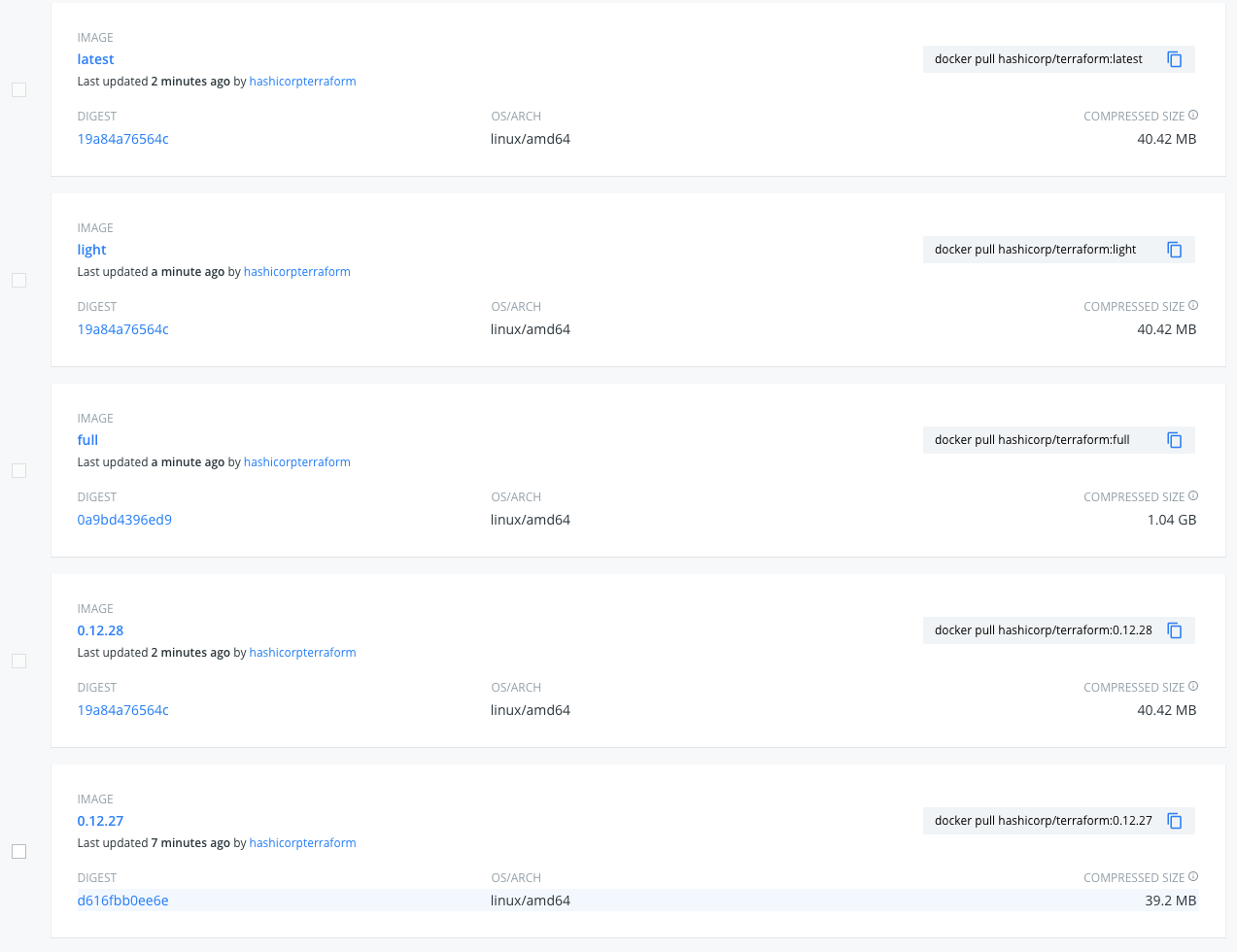The width and height of the screenshot is (1237, 952).
Task: Click linux/amd64 in the 0.12.27 card
Action: pos(531,901)
